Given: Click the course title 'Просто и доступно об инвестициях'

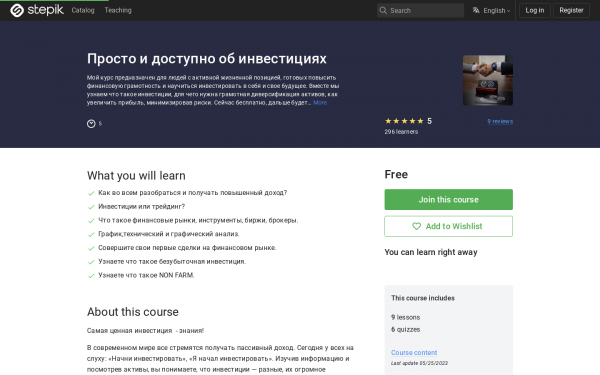Looking at the screenshot, I should pos(207,59).
